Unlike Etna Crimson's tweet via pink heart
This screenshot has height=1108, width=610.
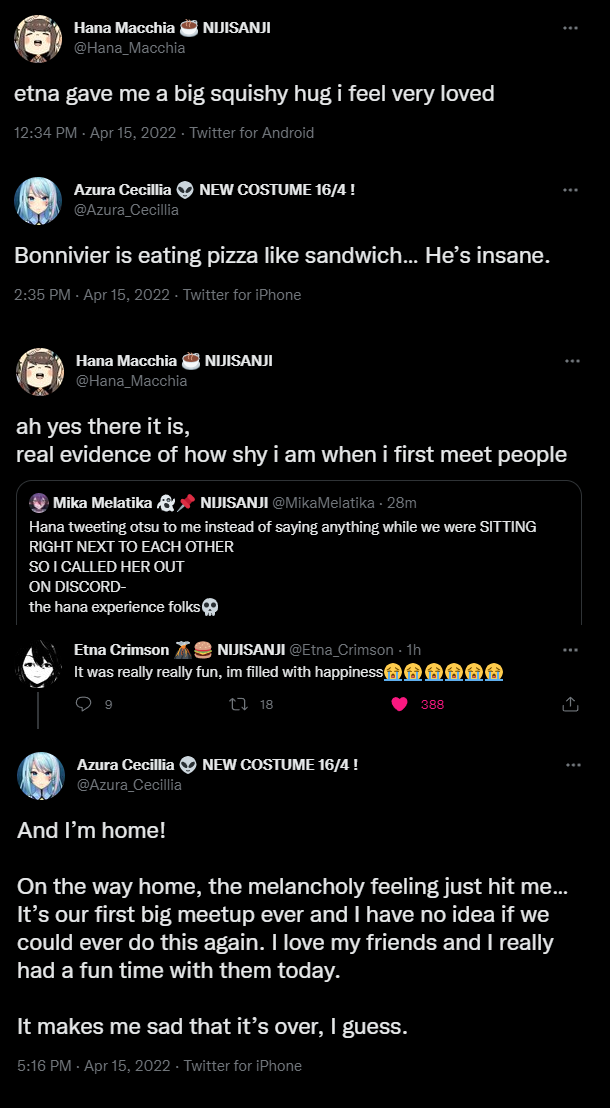(x=400, y=704)
